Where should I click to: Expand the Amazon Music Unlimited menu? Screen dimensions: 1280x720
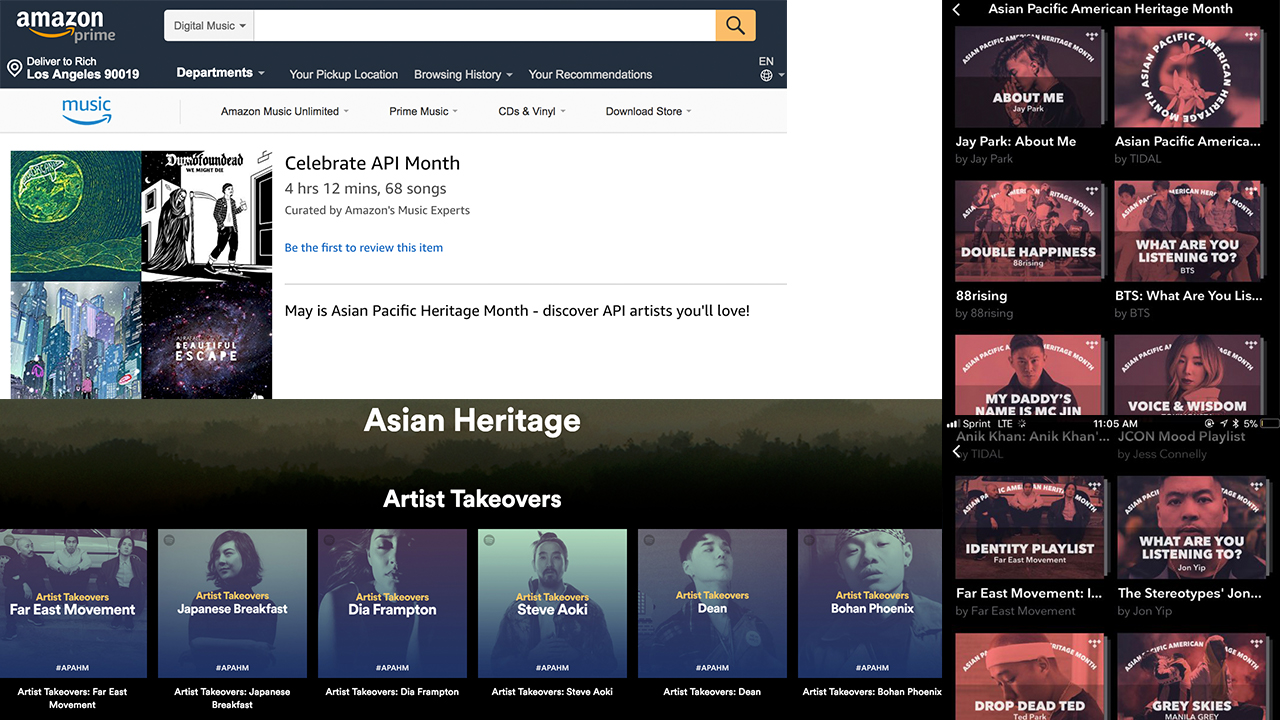click(285, 111)
